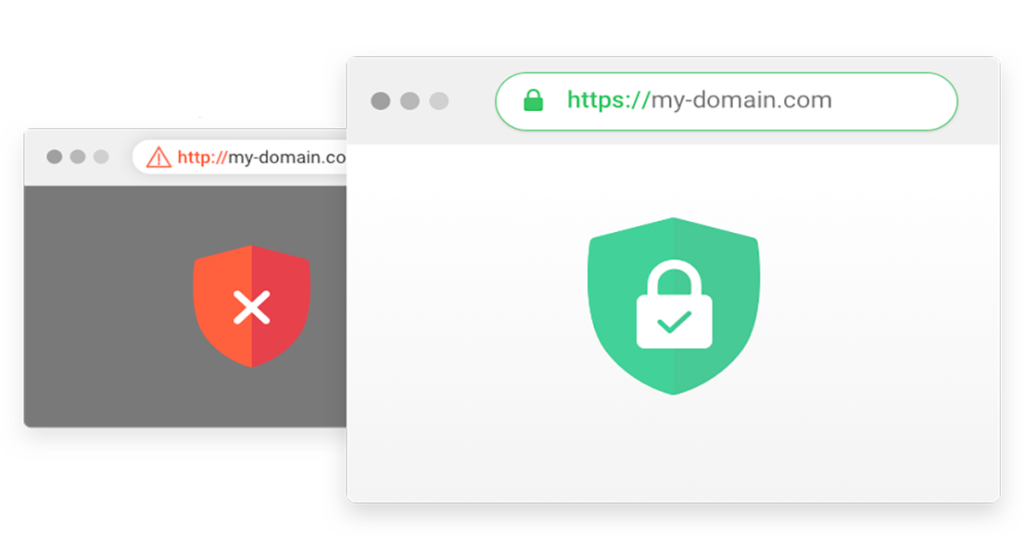The width and height of the screenshot is (1024, 536).
Task: Click the orange left half of the red shield
Action: click(222, 306)
